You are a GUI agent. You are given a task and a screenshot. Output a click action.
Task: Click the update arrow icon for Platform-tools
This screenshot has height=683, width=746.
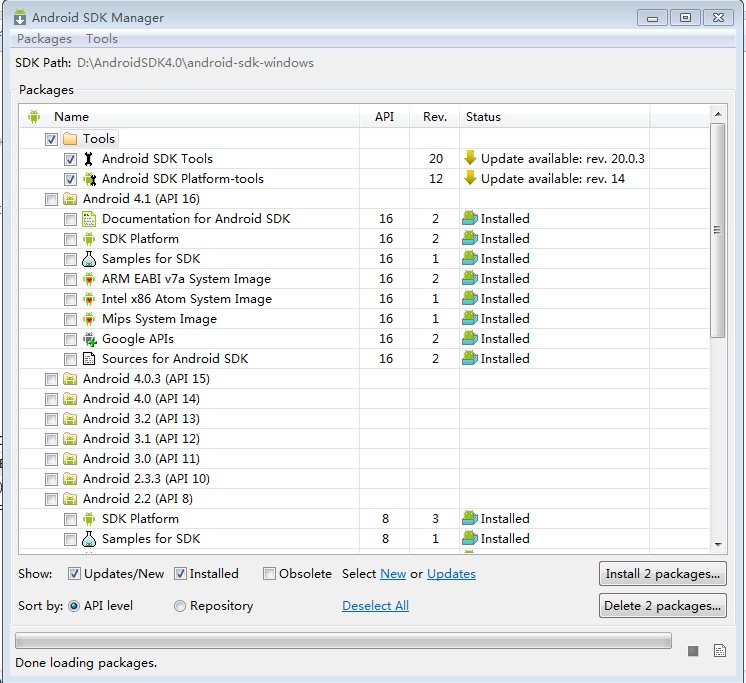tap(470, 177)
